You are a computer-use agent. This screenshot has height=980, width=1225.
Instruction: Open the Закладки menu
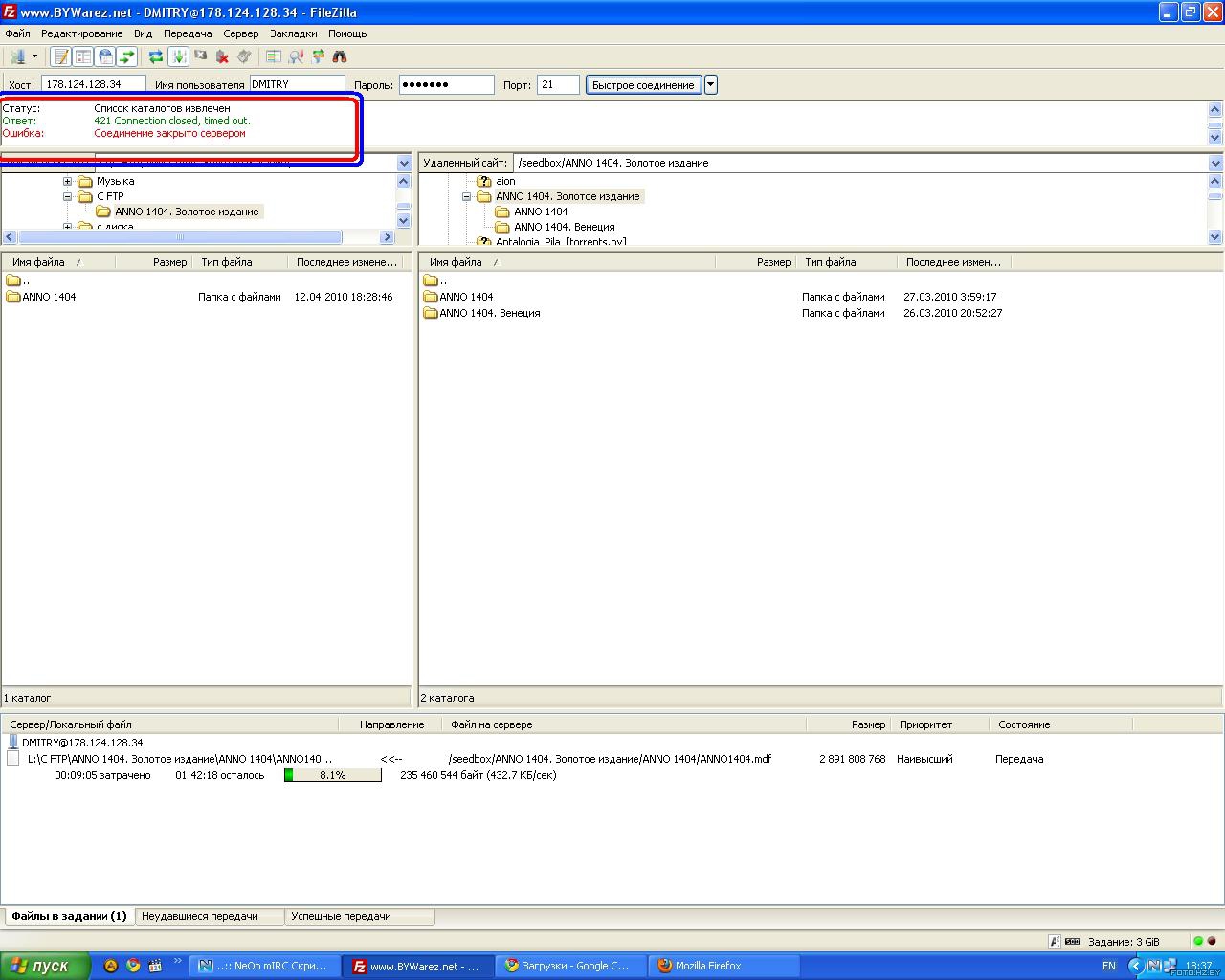coord(293,33)
